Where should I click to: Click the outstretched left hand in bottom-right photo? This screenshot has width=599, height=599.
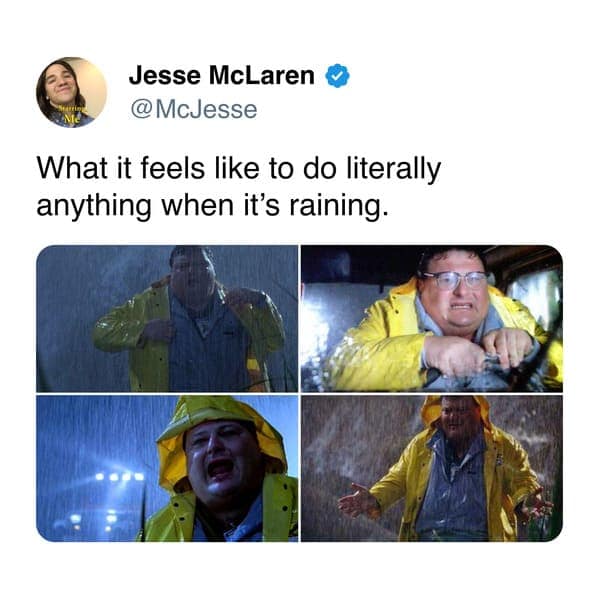click(355, 501)
